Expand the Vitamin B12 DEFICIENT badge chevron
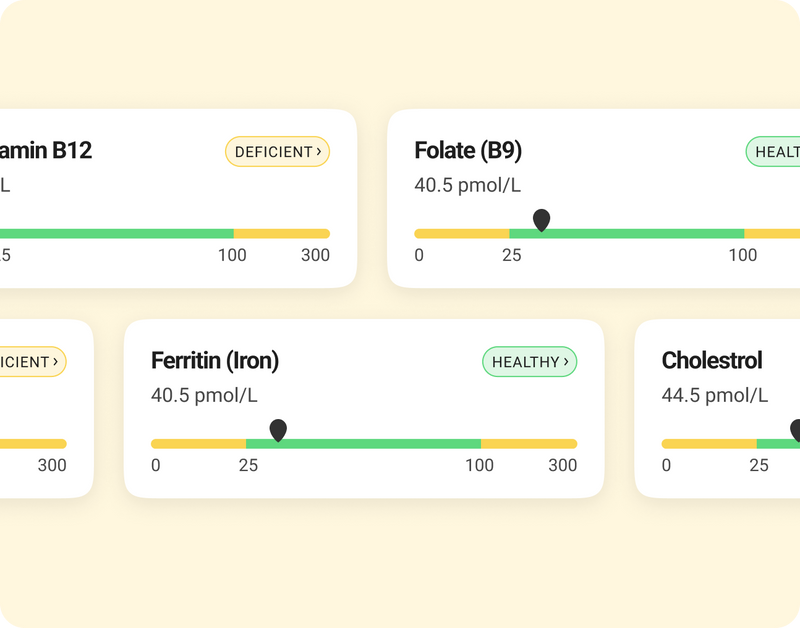Viewport: 800px width, 628px height. click(x=319, y=152)
